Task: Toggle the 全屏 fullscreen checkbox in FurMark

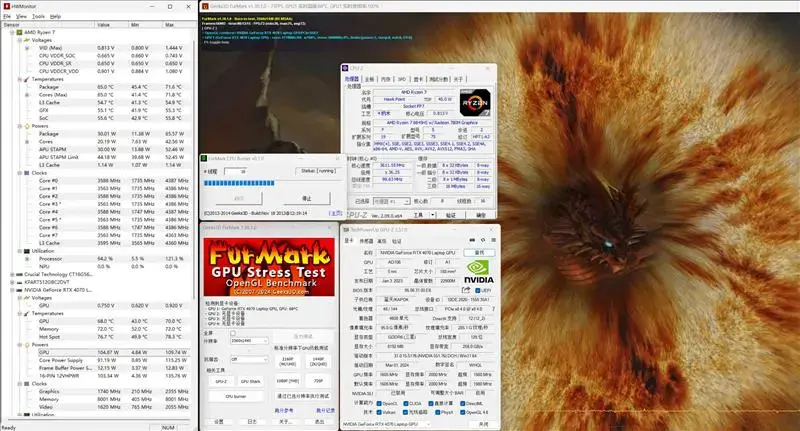Action: click(x=233, y=334)
